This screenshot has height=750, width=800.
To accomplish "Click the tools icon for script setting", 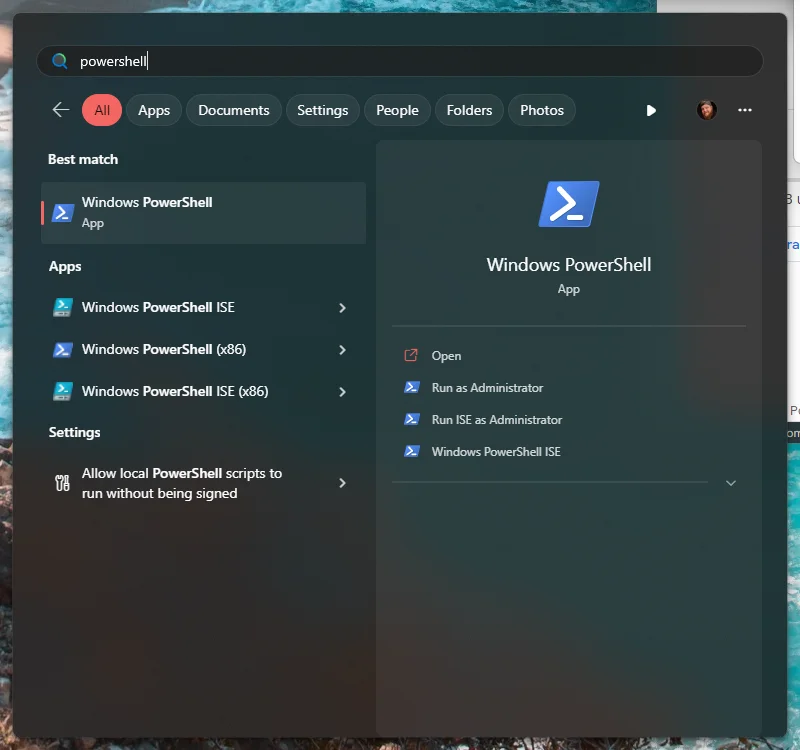I will pyautogui.click(x=62, y=483).
